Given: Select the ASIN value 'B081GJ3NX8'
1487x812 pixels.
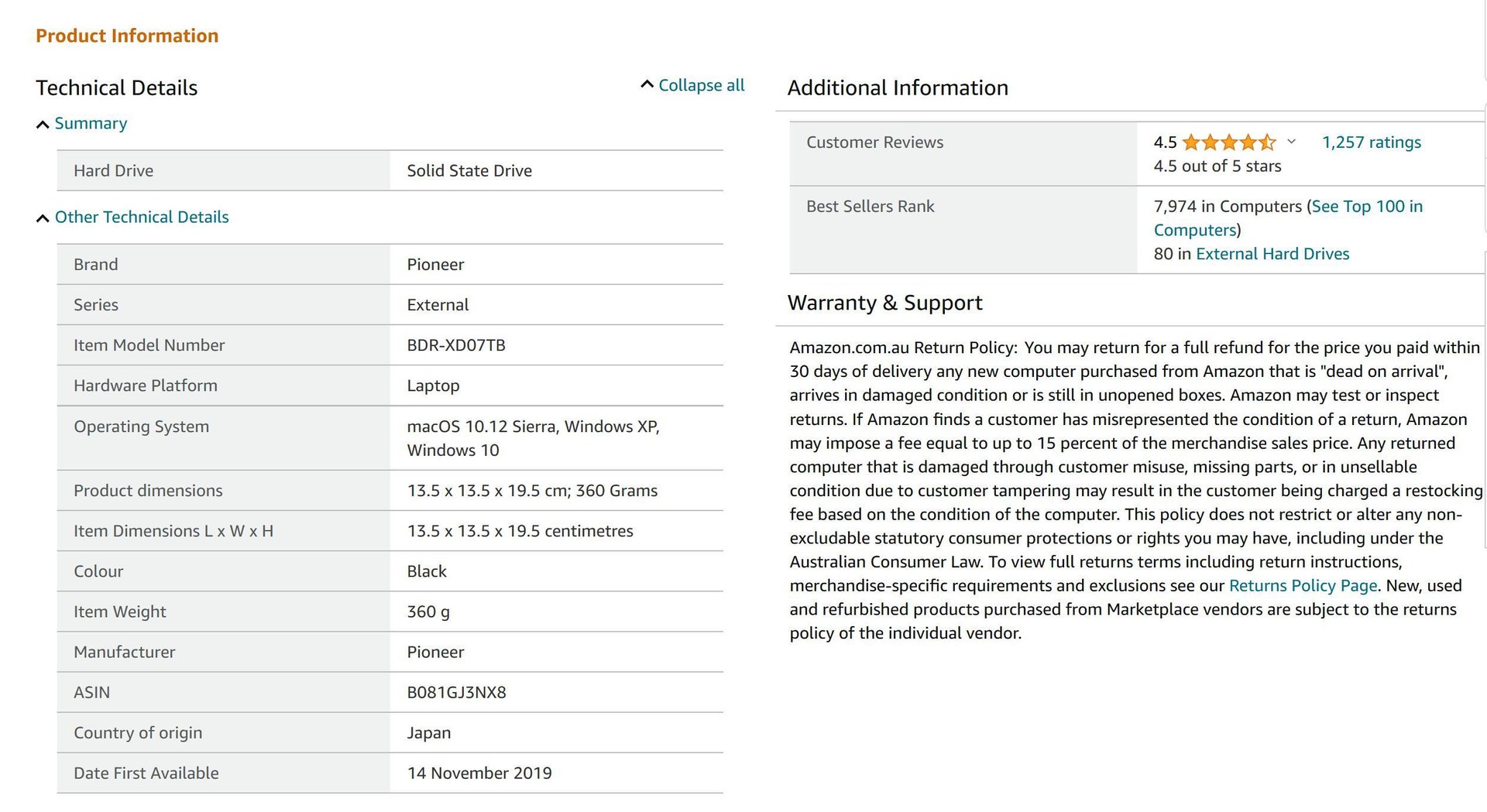Looking at the screenshot, I should 456,693.
